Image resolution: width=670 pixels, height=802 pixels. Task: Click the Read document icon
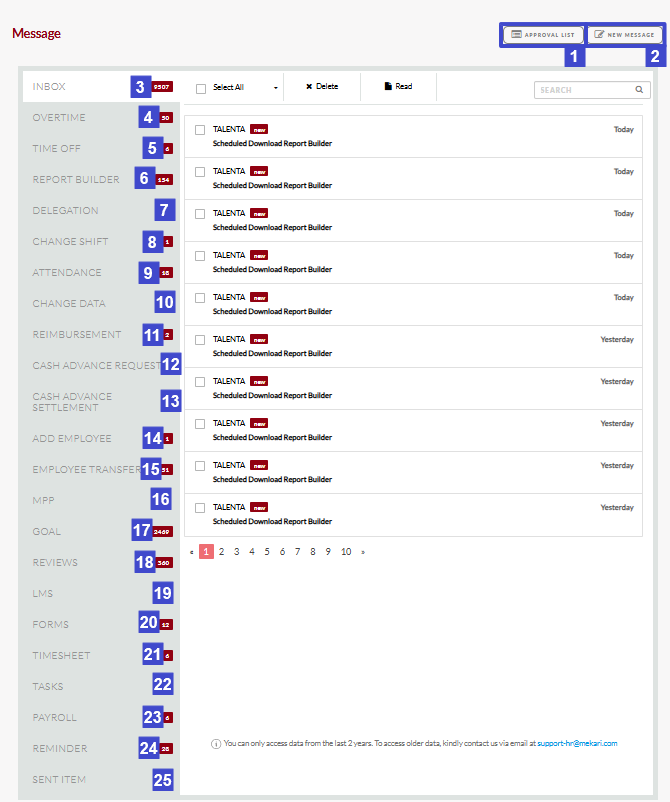click(x=388, y=86)
